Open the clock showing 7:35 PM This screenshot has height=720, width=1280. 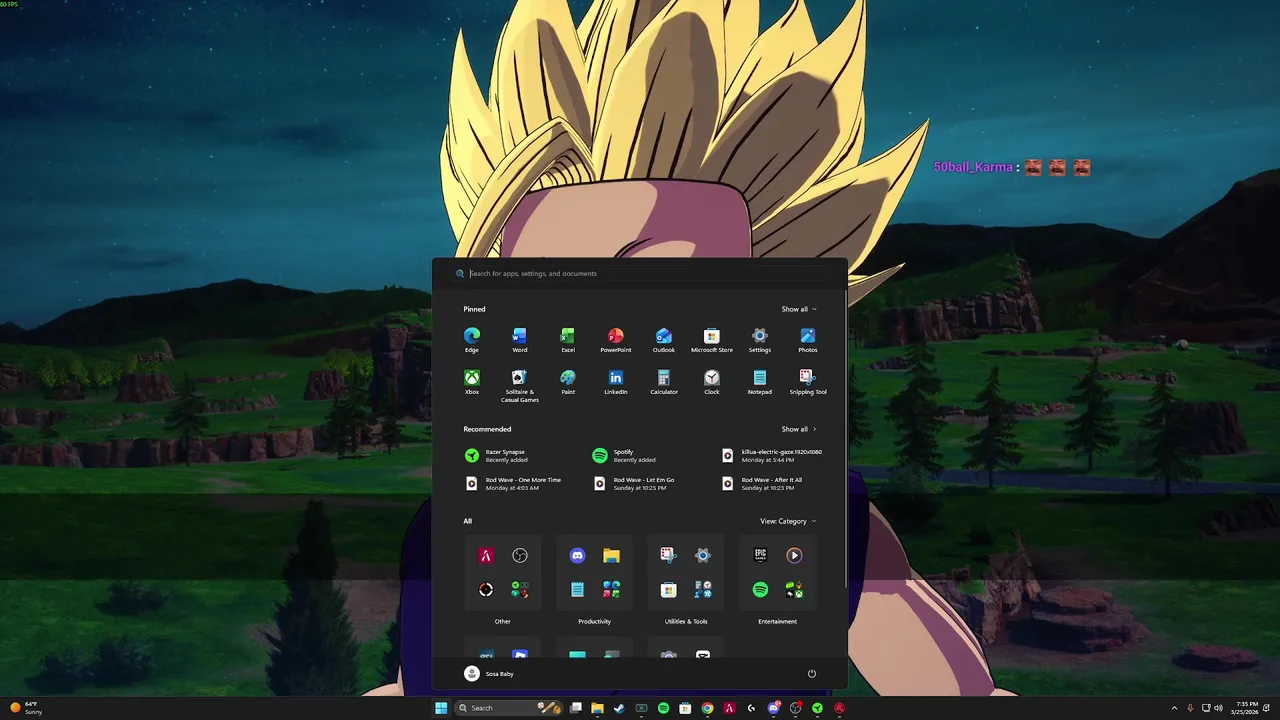coord(1247,708)
